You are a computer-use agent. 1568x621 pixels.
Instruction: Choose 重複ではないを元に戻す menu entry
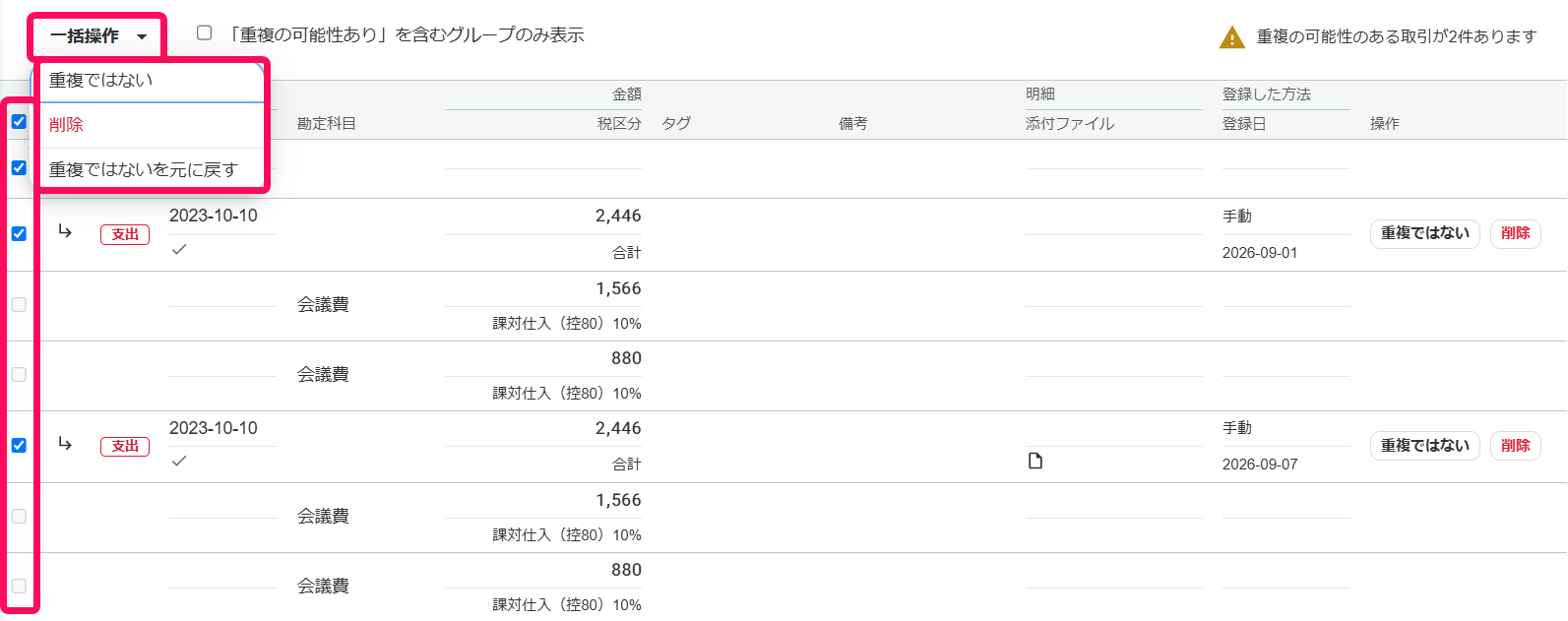pyautogui.click(x=152, y=169)
